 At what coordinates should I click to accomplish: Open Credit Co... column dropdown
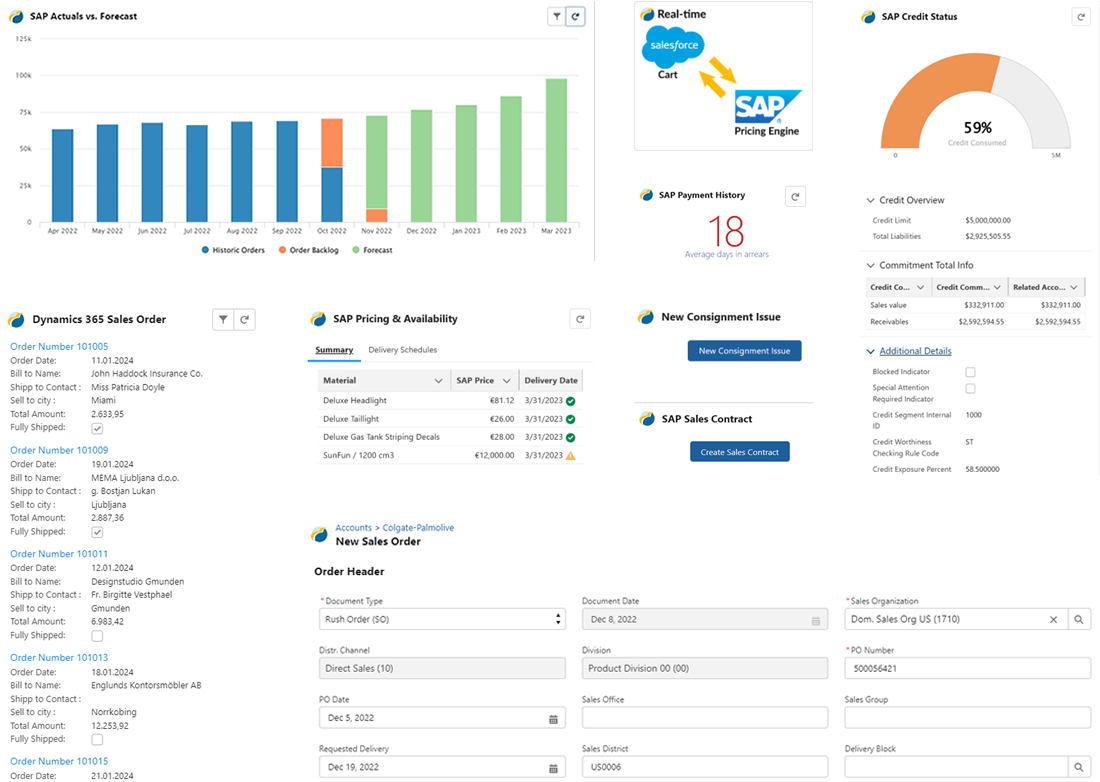coord(920,288)
